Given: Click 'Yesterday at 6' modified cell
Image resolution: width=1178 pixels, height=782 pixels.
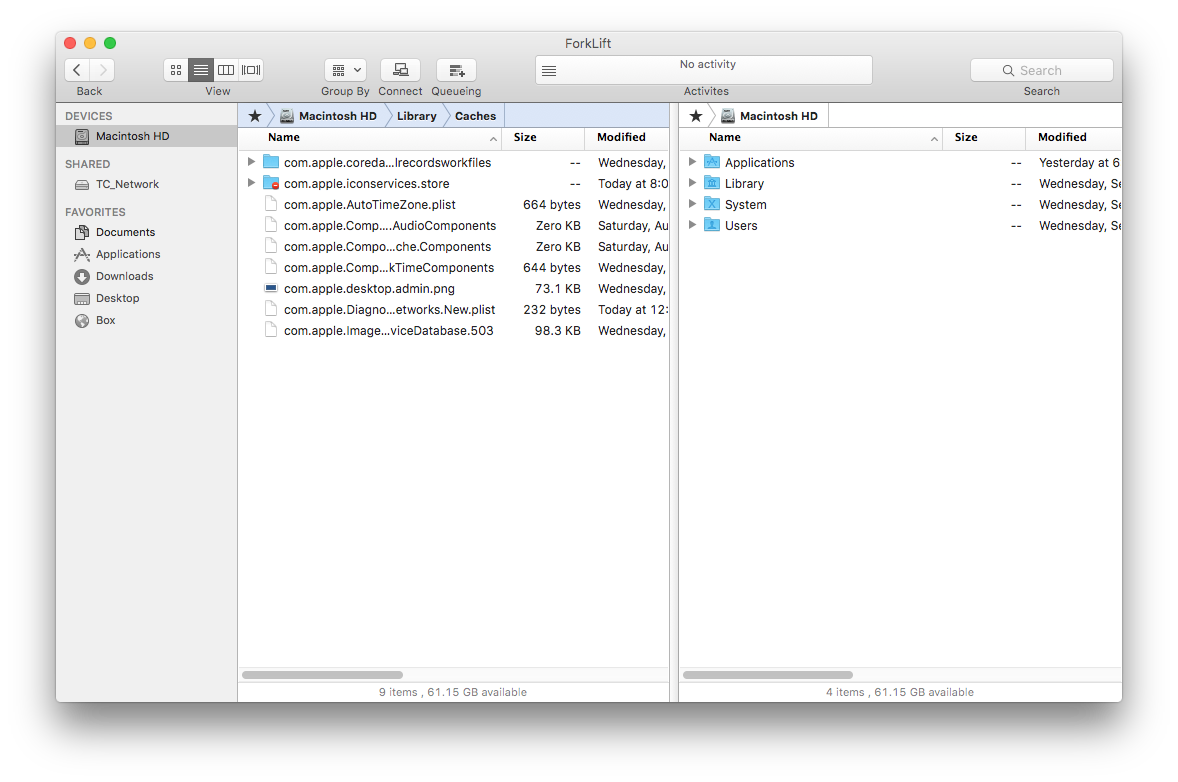Looking at the screenshot, I should (1080, 162).
